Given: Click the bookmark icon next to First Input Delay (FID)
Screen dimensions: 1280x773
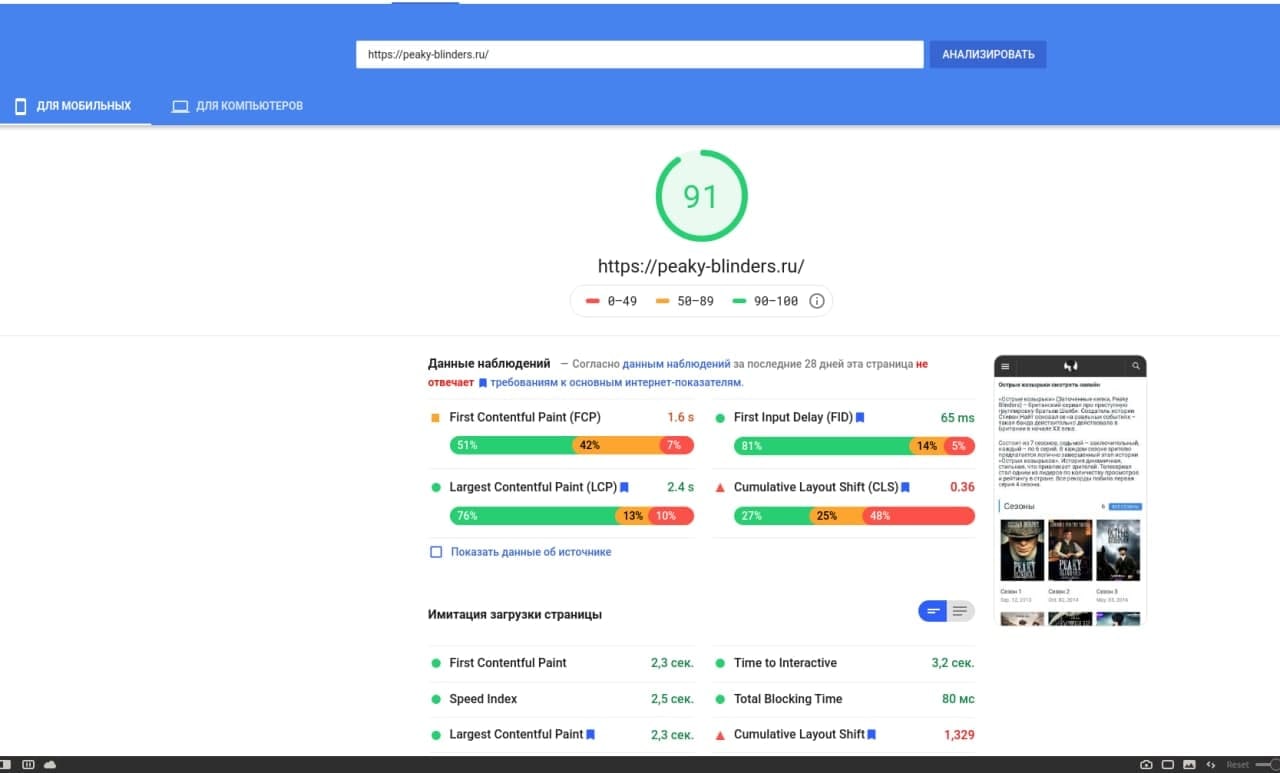Looking at the screenshot, I should [x=860, y=418].
